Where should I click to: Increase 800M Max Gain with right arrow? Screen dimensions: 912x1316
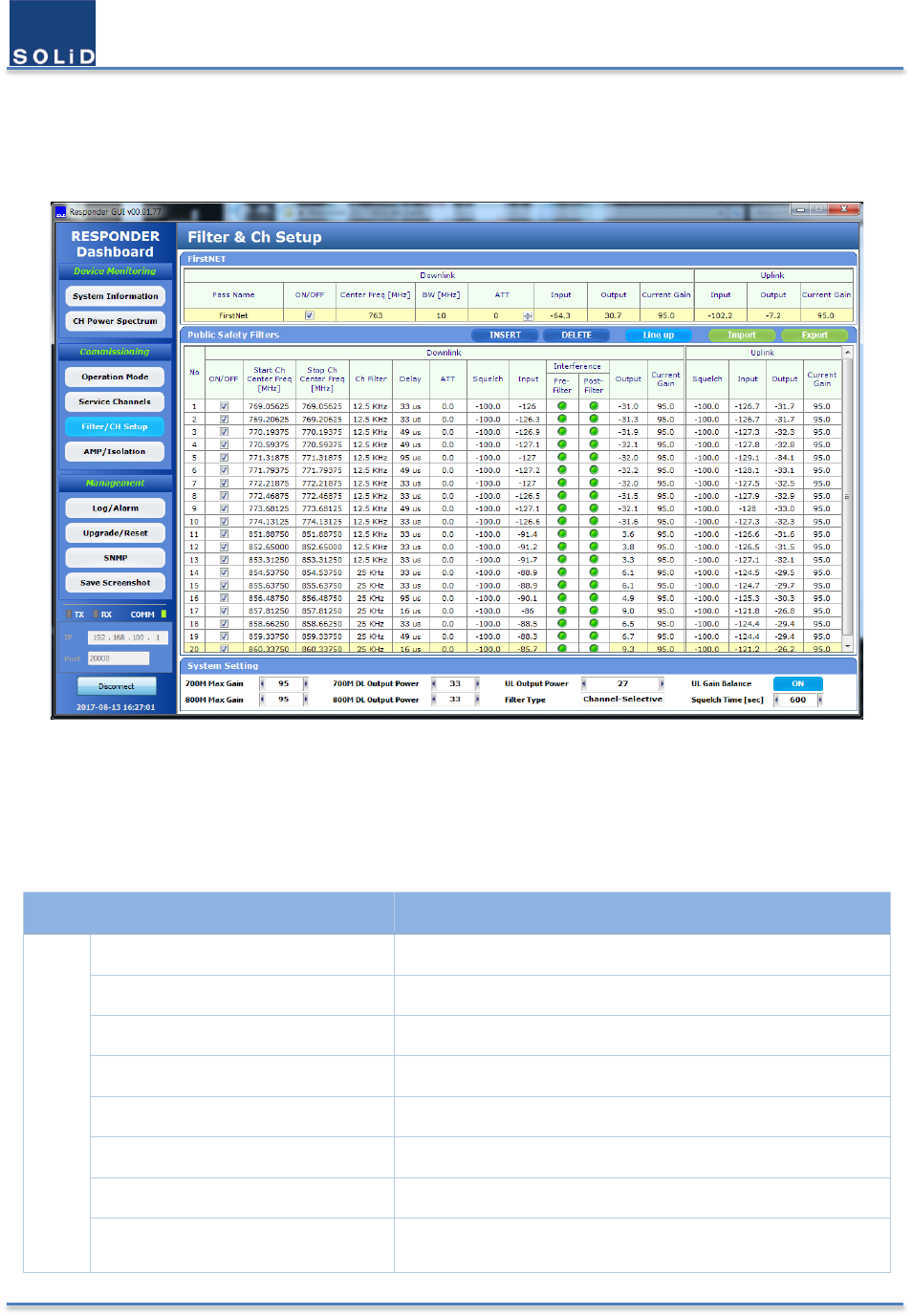click(306, 700)
